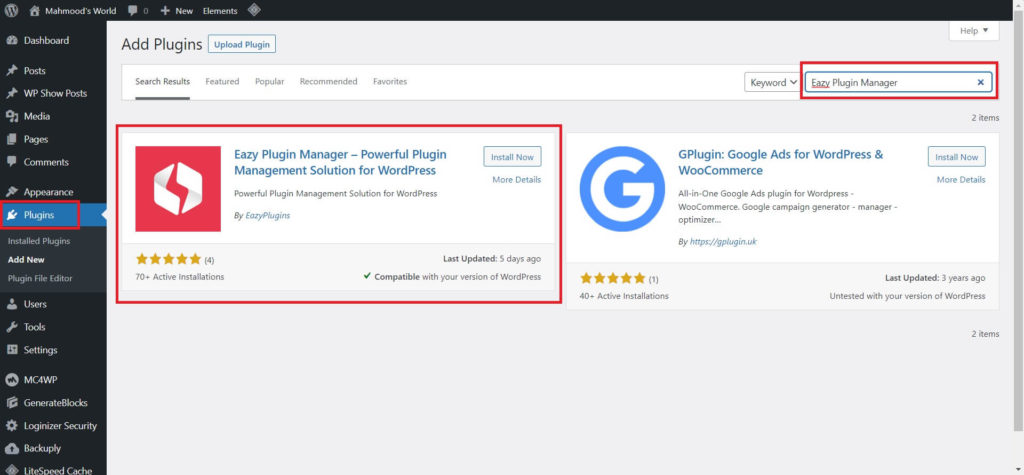
Task: Click the MC4WP icon in sidebar
Action: (x=12, y=380)
